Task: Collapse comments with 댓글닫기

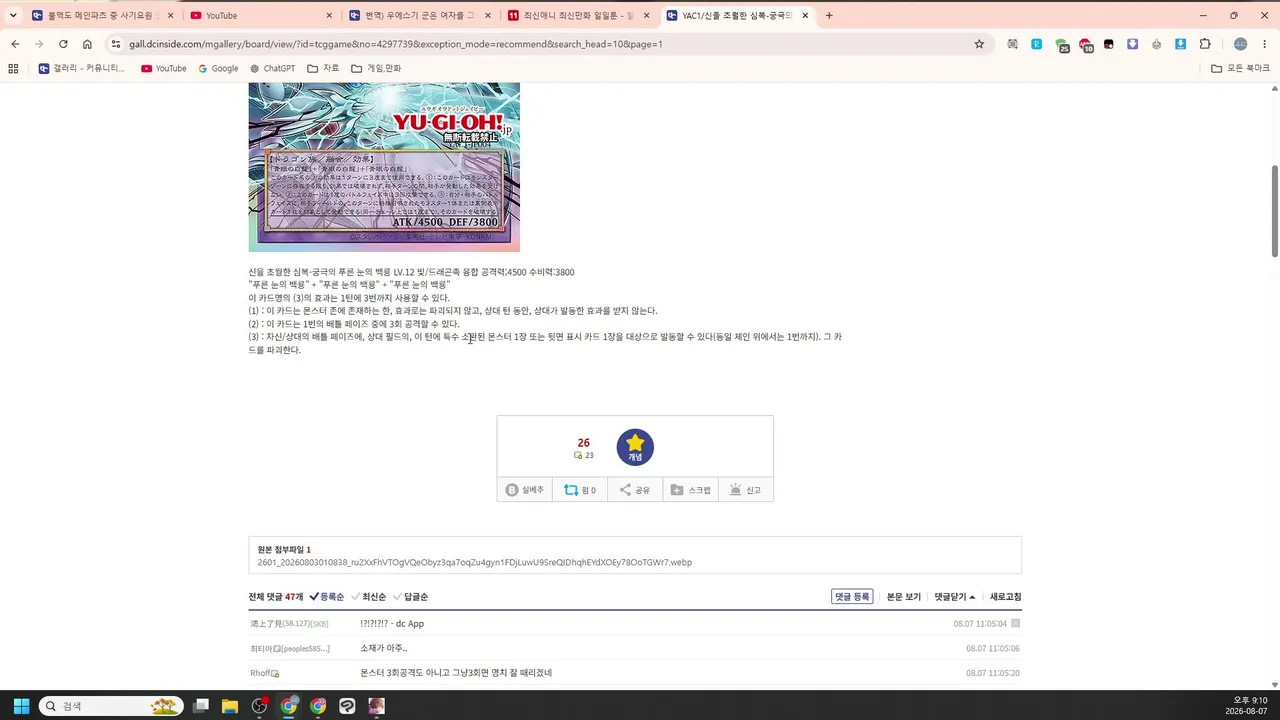Action: [x=955, y=597]
